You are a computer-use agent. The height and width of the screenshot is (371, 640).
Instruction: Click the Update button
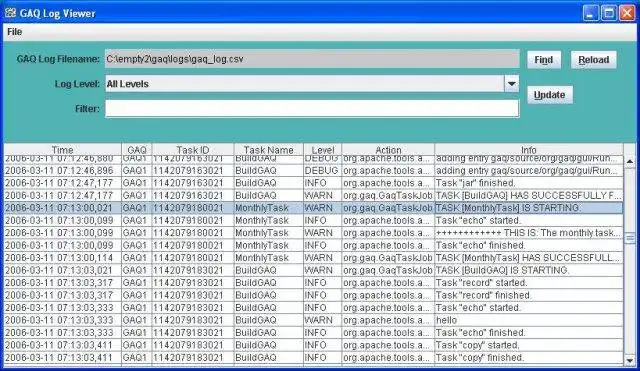[549, 95]
